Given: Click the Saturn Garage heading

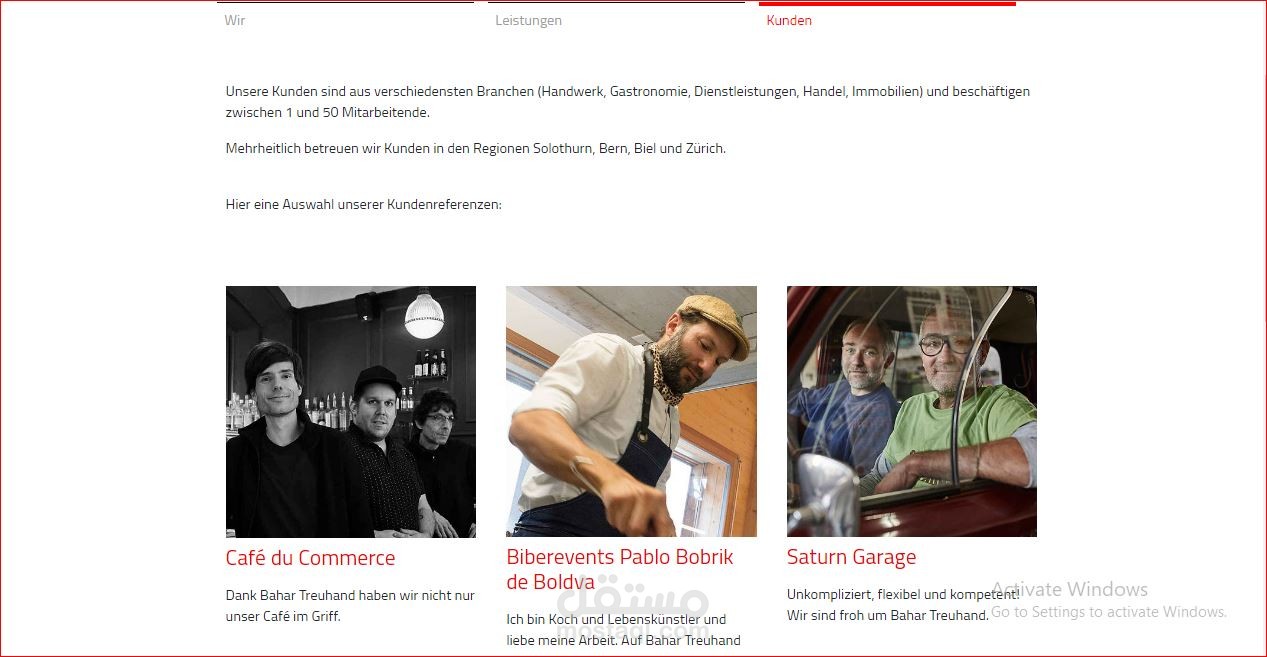Looking at the screenshot, I should [851, 557].
